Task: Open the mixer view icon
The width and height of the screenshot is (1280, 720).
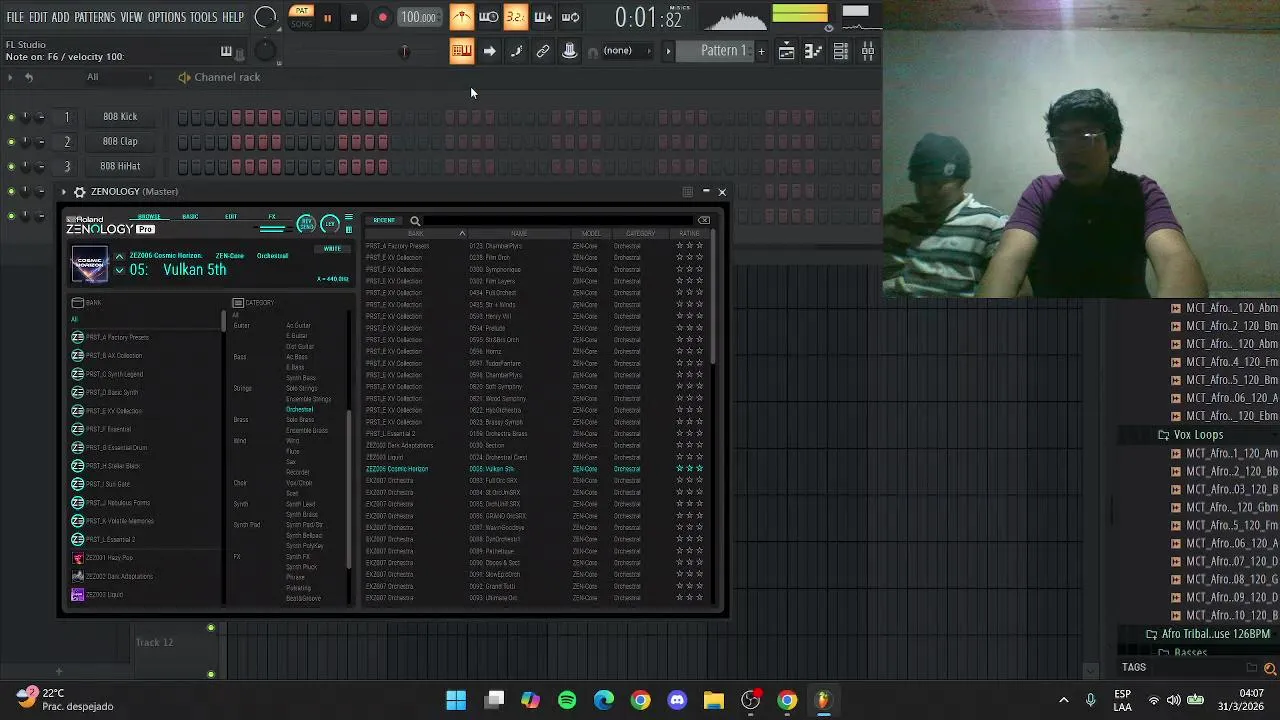Action: (868, 51)
